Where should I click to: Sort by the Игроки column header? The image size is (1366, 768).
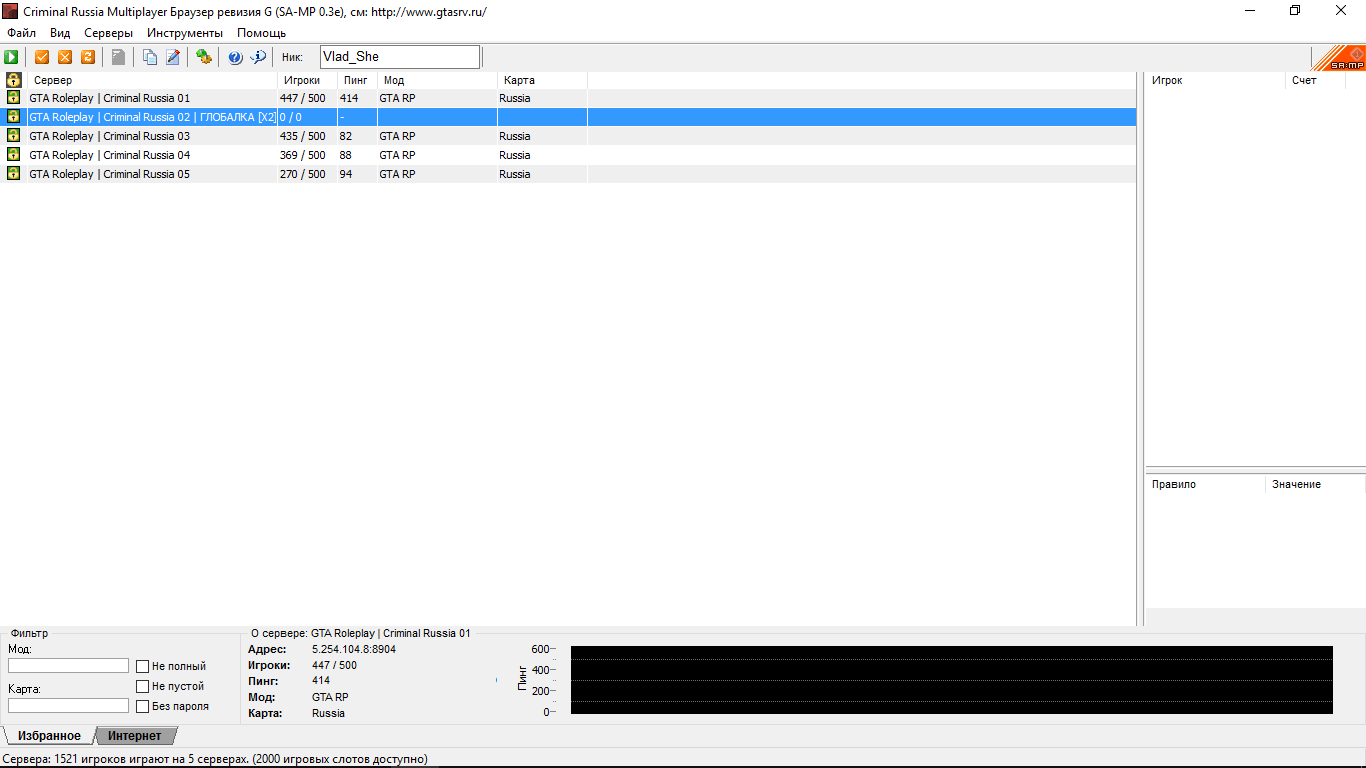click(x=307, y=80)
